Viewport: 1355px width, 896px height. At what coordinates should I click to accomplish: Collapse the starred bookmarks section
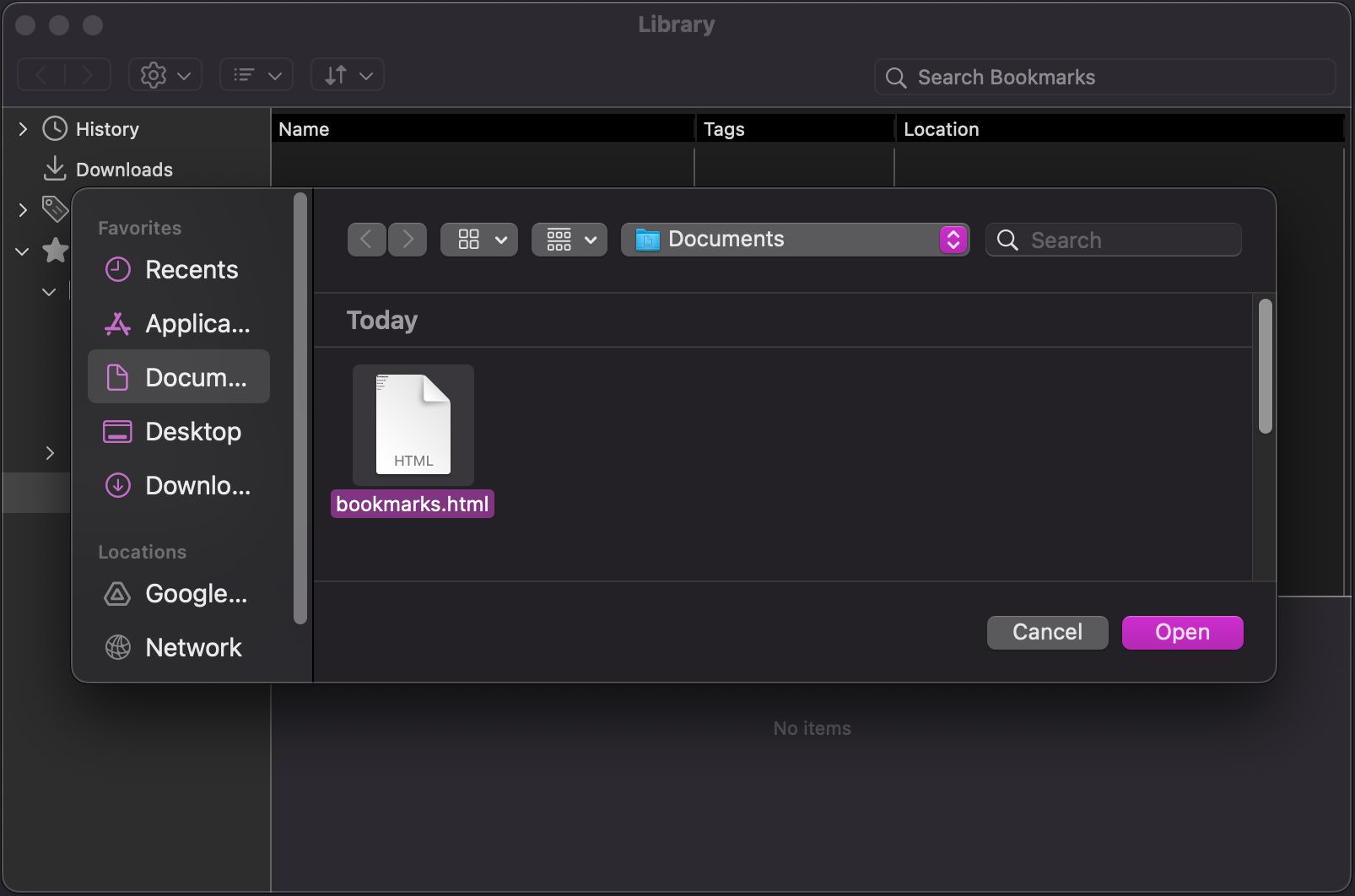21,251
